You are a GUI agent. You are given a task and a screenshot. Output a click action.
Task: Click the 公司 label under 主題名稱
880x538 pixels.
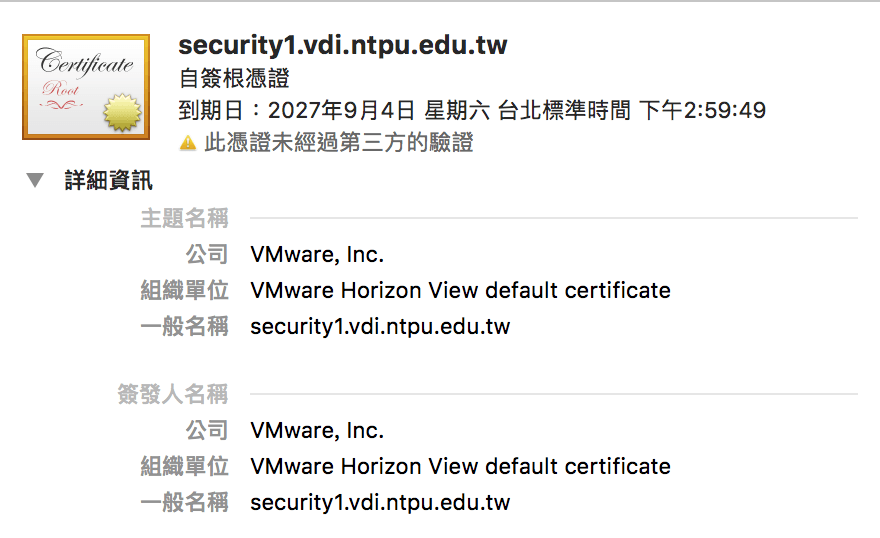207,255
